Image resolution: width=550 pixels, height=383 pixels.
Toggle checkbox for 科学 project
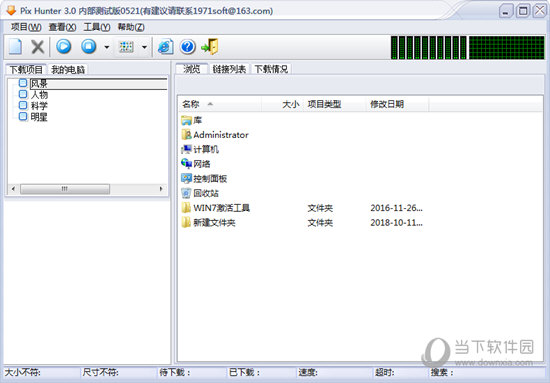tap(23, 105)
